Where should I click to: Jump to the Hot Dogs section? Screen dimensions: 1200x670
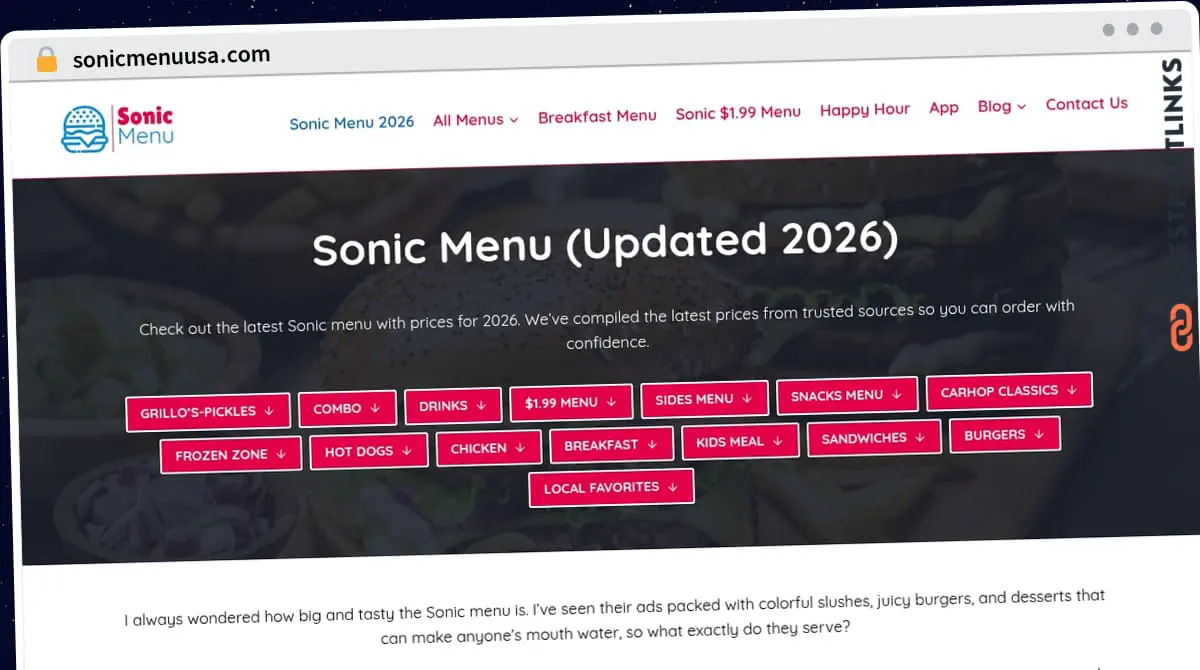369,451
